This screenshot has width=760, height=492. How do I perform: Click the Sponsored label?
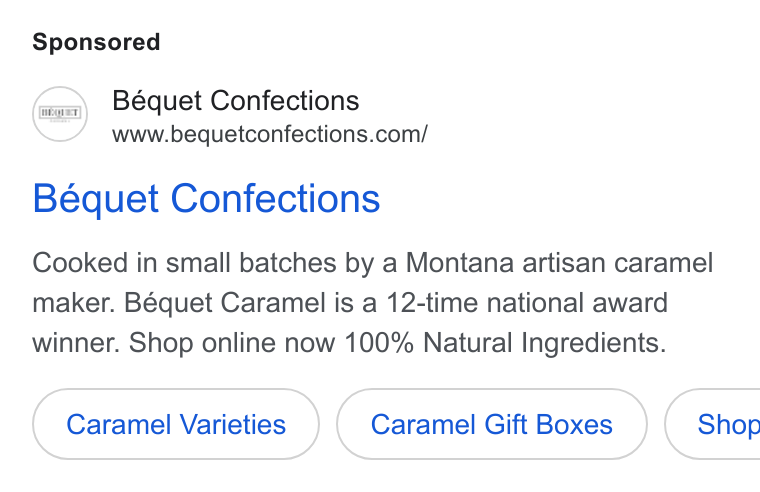click(96, 42)
